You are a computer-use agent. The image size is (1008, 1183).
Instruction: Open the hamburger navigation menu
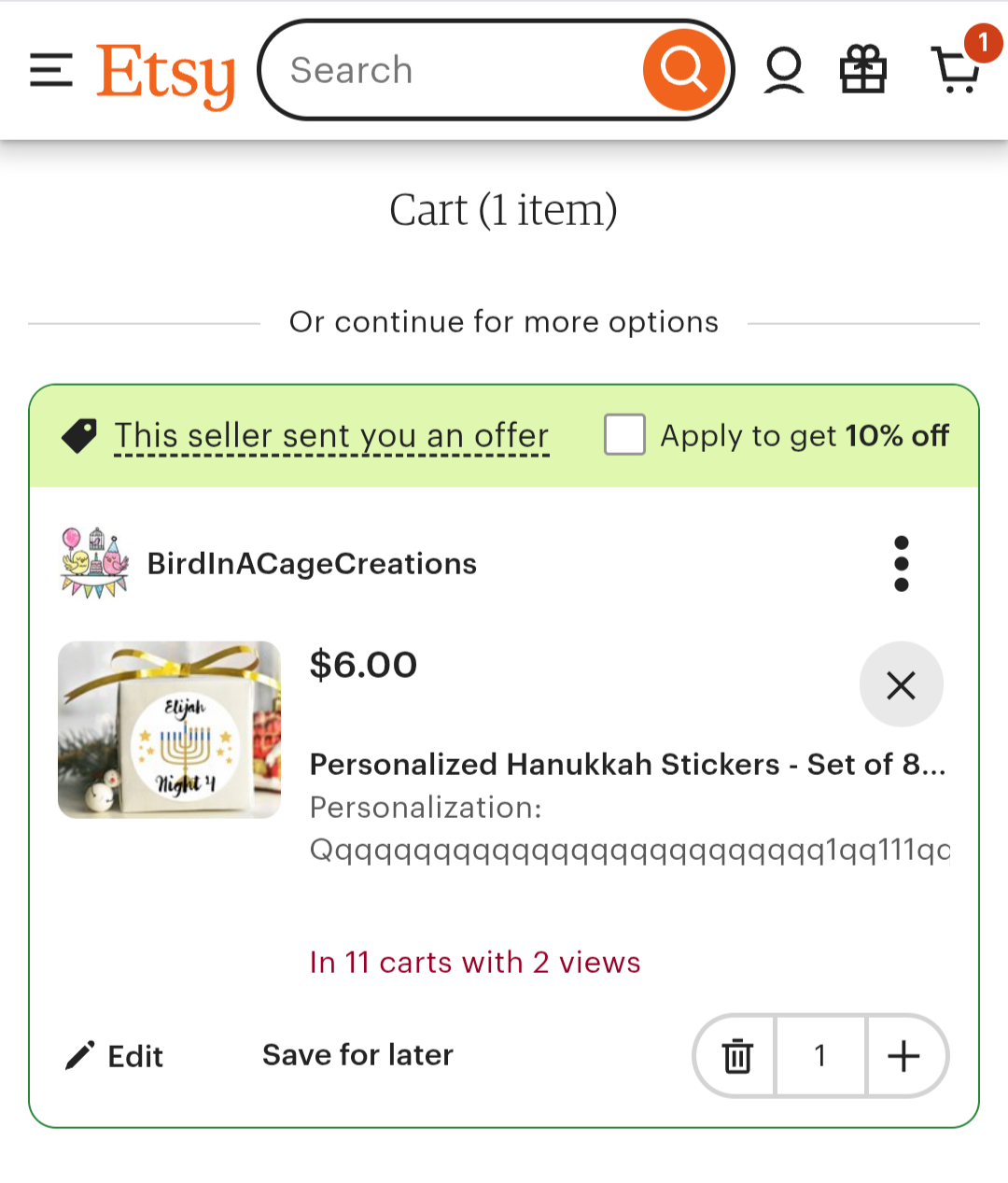(x=51, y=71)
